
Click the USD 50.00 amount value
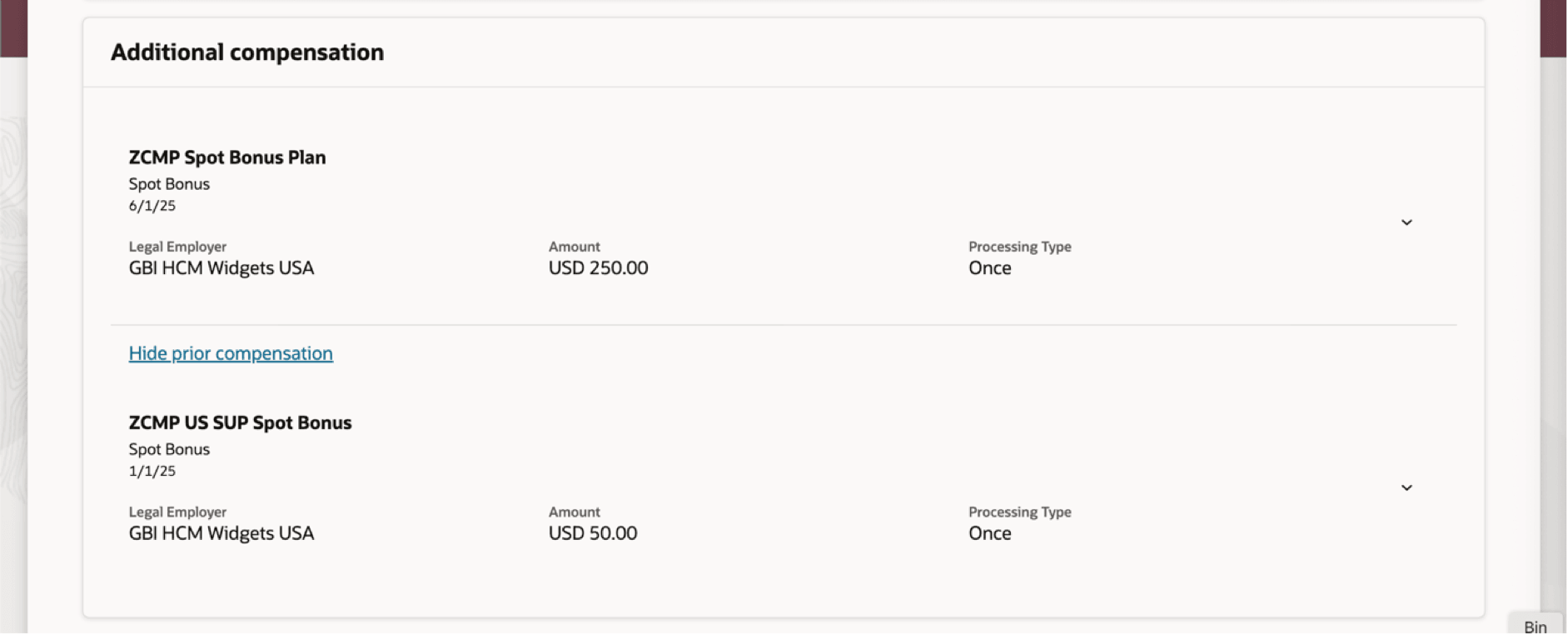point(592,533)
